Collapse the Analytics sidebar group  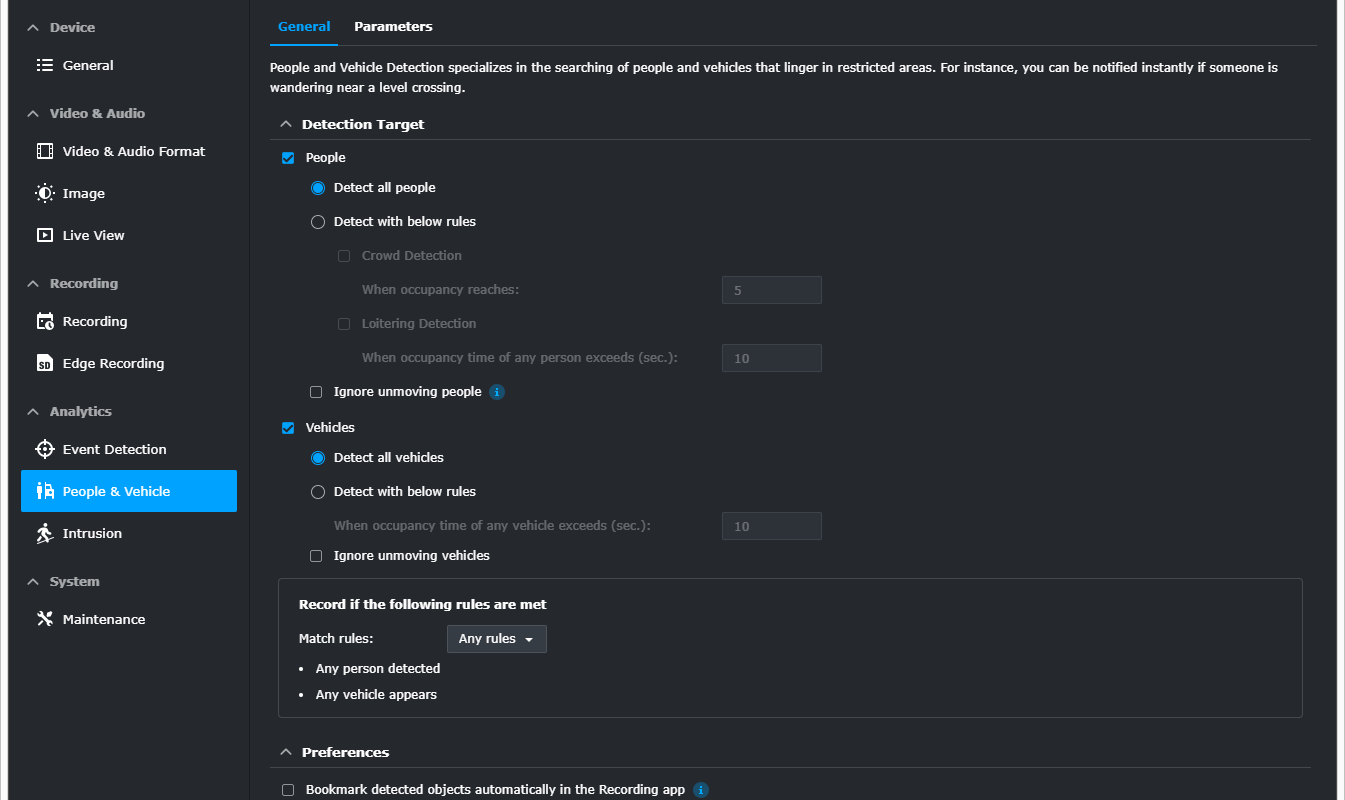point(33,412)
